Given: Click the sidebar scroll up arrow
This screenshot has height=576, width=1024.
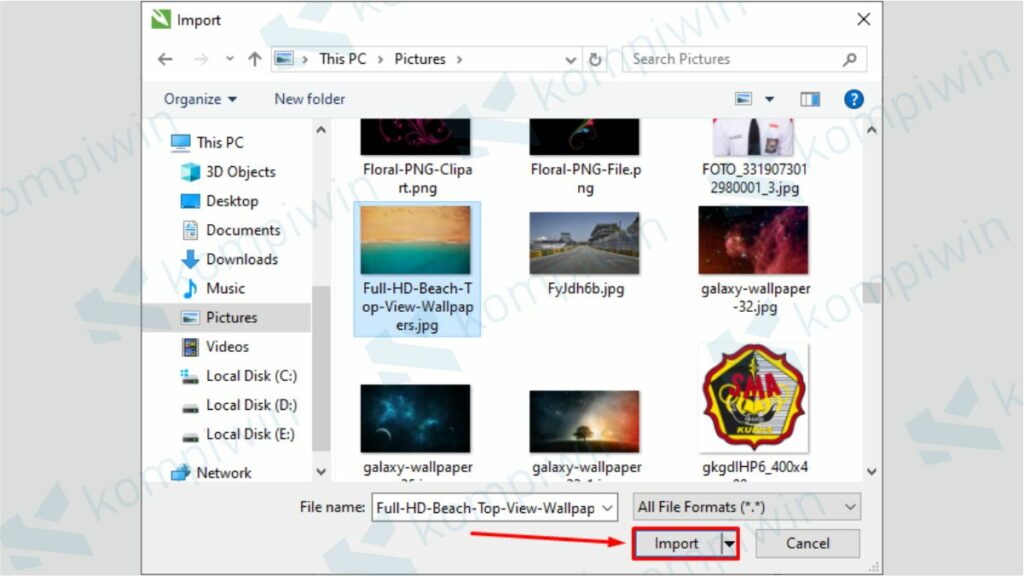Looking at the screenshot, I should click(x=321, y=130).
